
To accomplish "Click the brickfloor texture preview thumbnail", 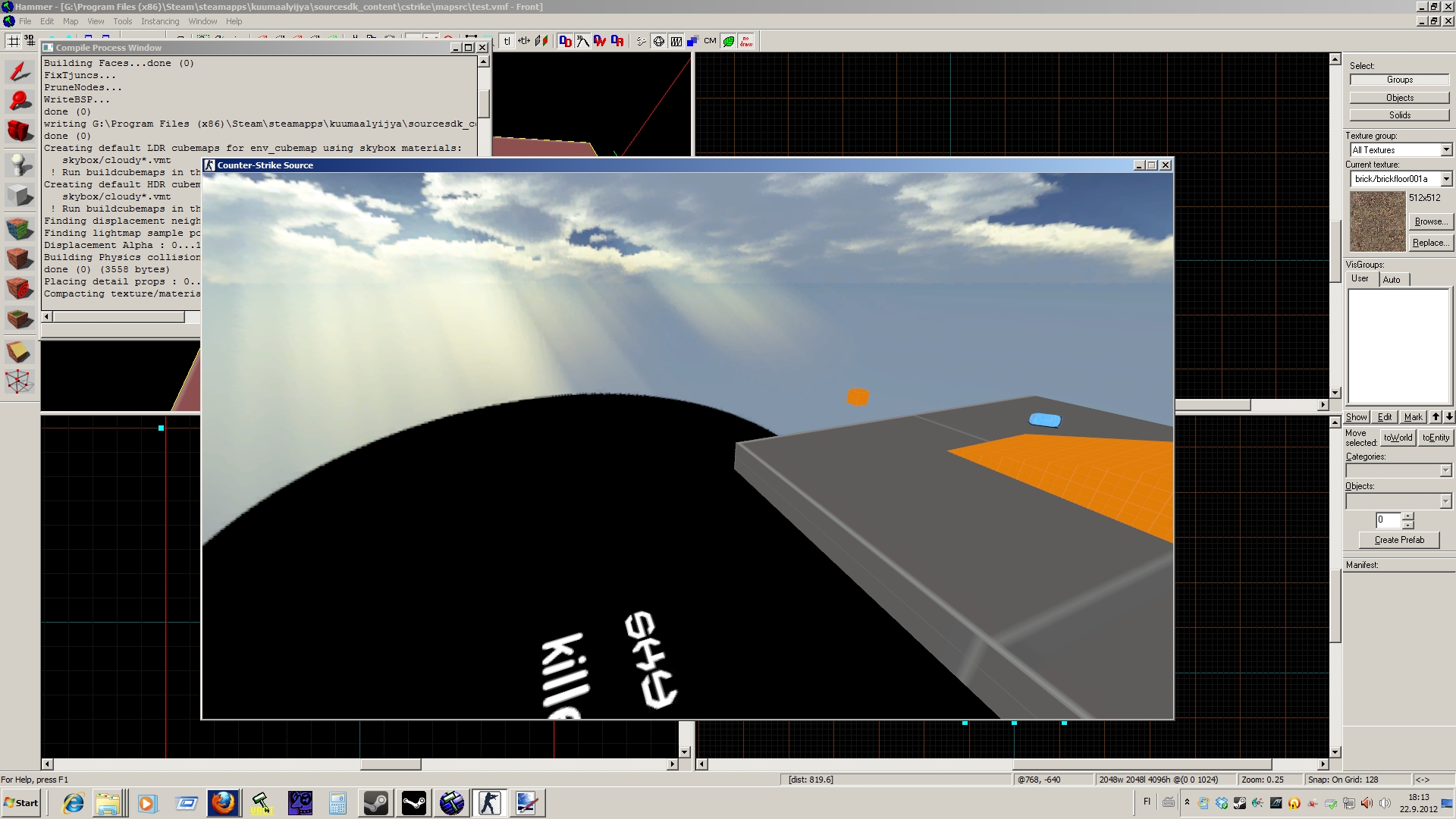I will pyautogui.click(x=1377, y=221).
